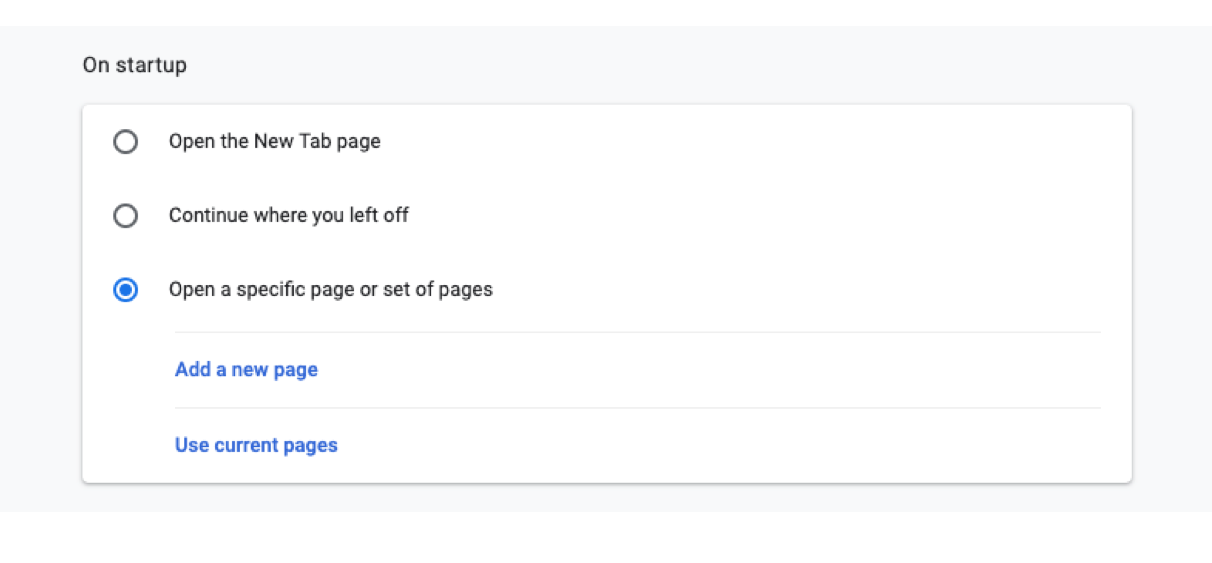The width and height of the screenshot is (1212, 563).
Task: Click the Add a new page link
Action: [246, 369]
